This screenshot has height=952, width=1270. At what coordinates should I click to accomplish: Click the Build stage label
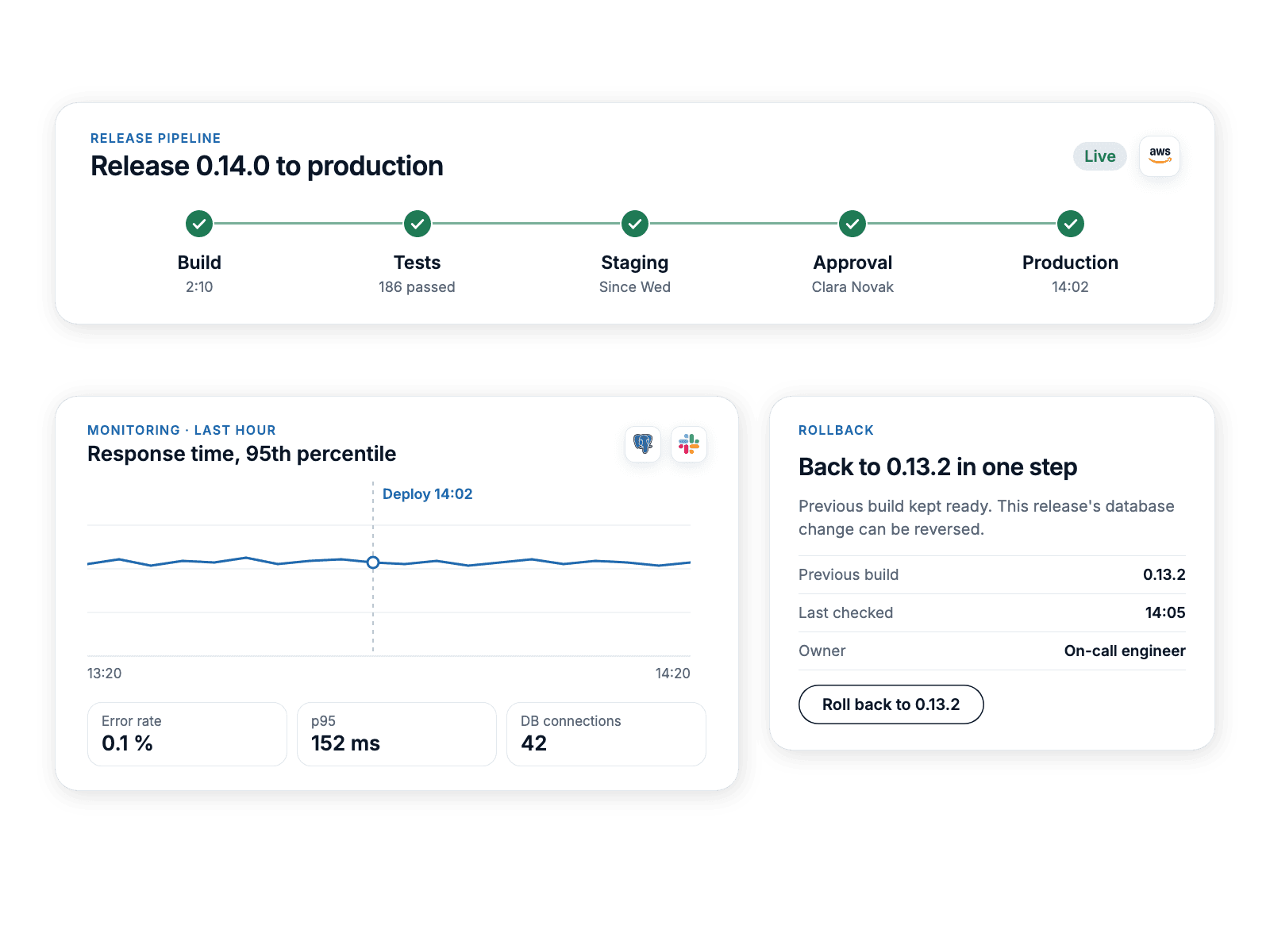point(199,263)
